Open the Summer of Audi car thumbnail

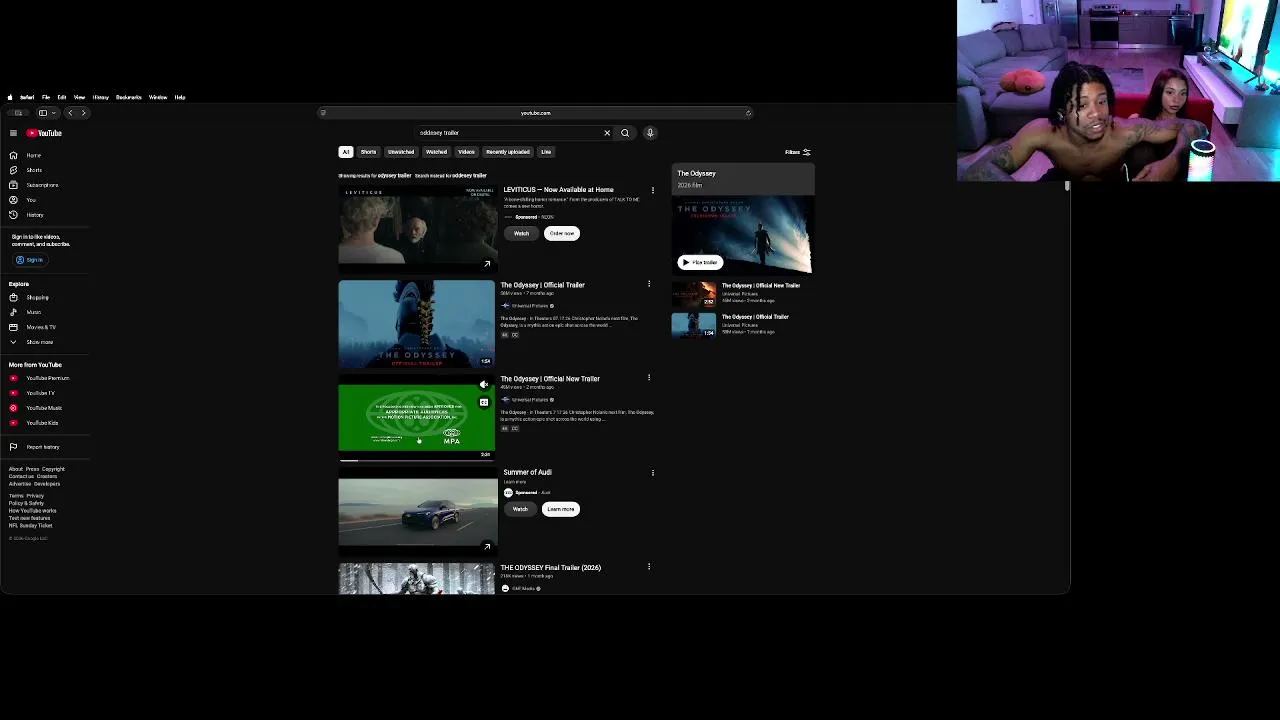pyautogui.click(x=417, y=513)
